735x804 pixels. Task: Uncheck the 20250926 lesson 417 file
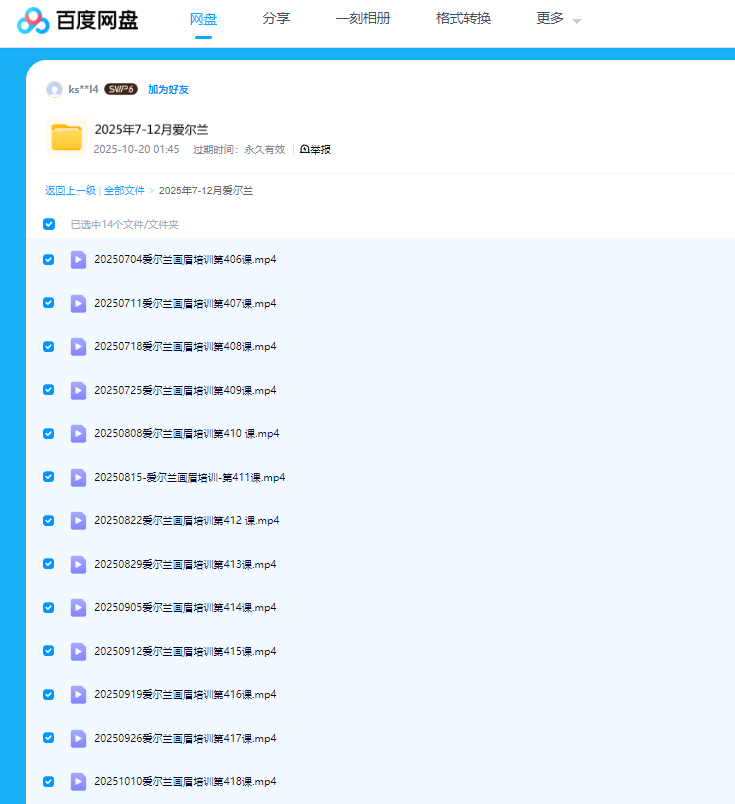tap(49, 737)
